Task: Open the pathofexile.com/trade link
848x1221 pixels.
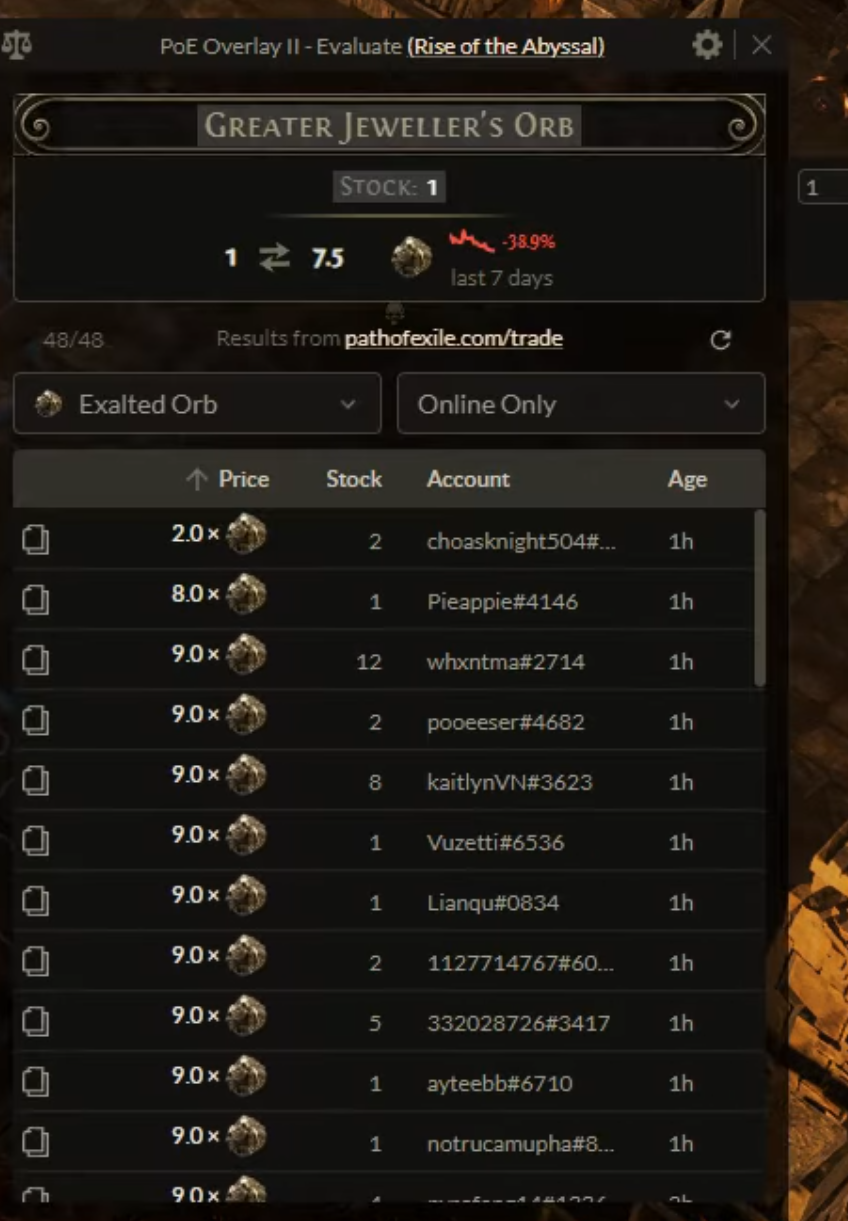Action: click(x=453, y=338)
